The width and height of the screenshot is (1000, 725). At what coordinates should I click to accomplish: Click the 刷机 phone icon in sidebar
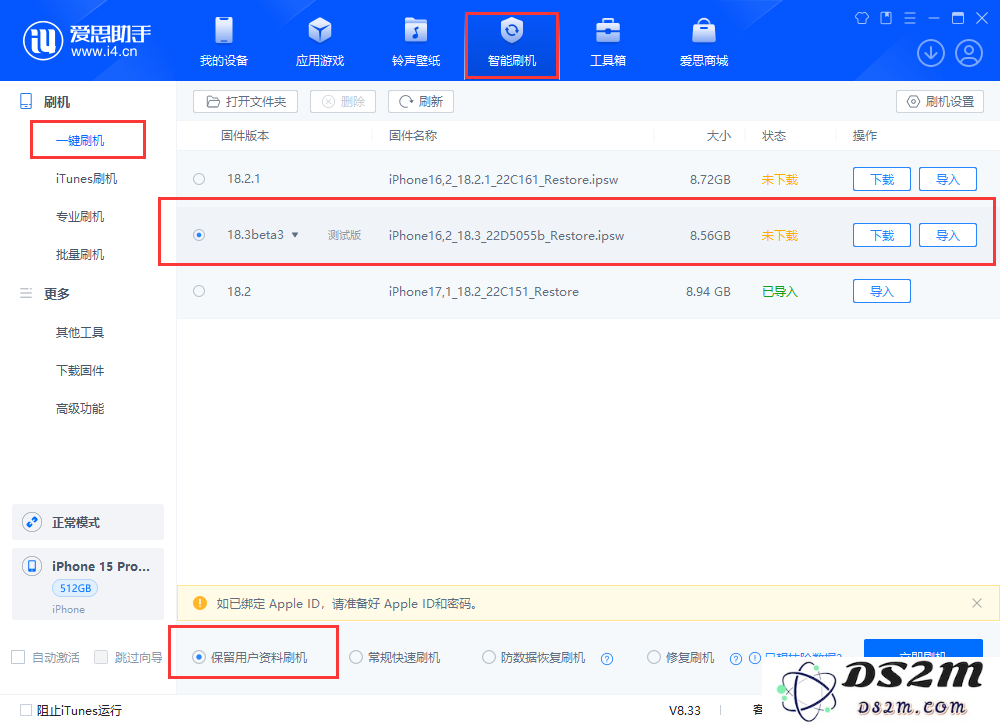tap(26, 101)
